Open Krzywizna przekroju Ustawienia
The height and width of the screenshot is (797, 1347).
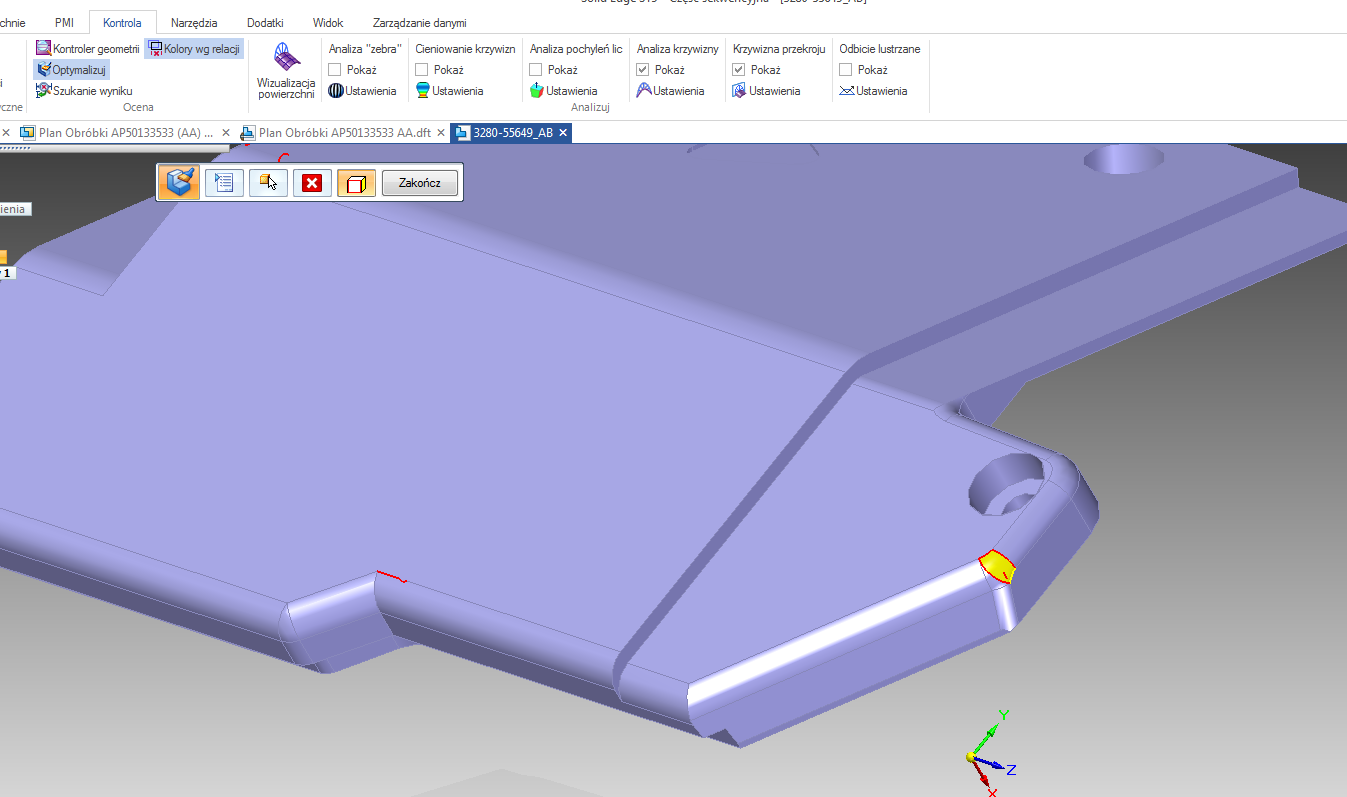tap(768, 91)
